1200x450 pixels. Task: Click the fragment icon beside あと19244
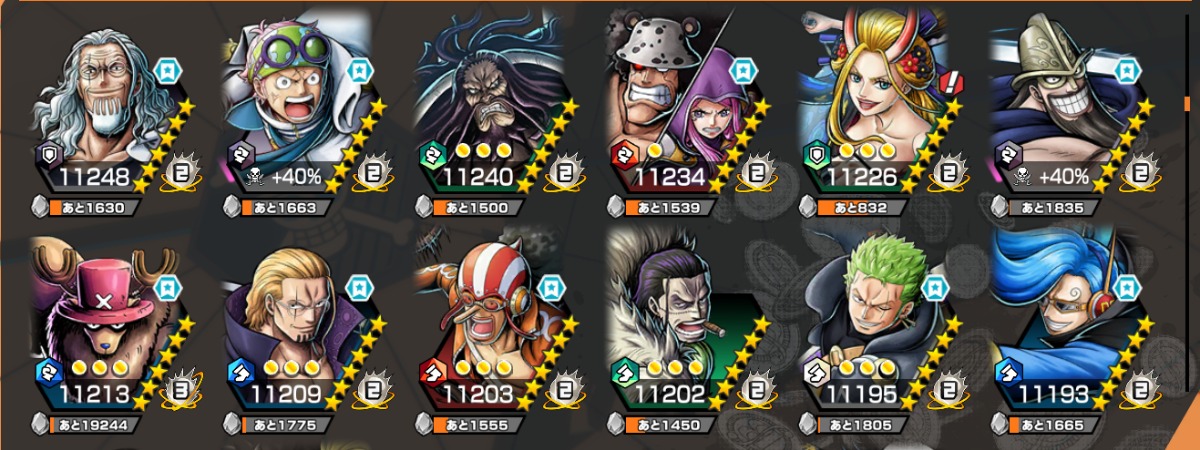coord(41,424)
